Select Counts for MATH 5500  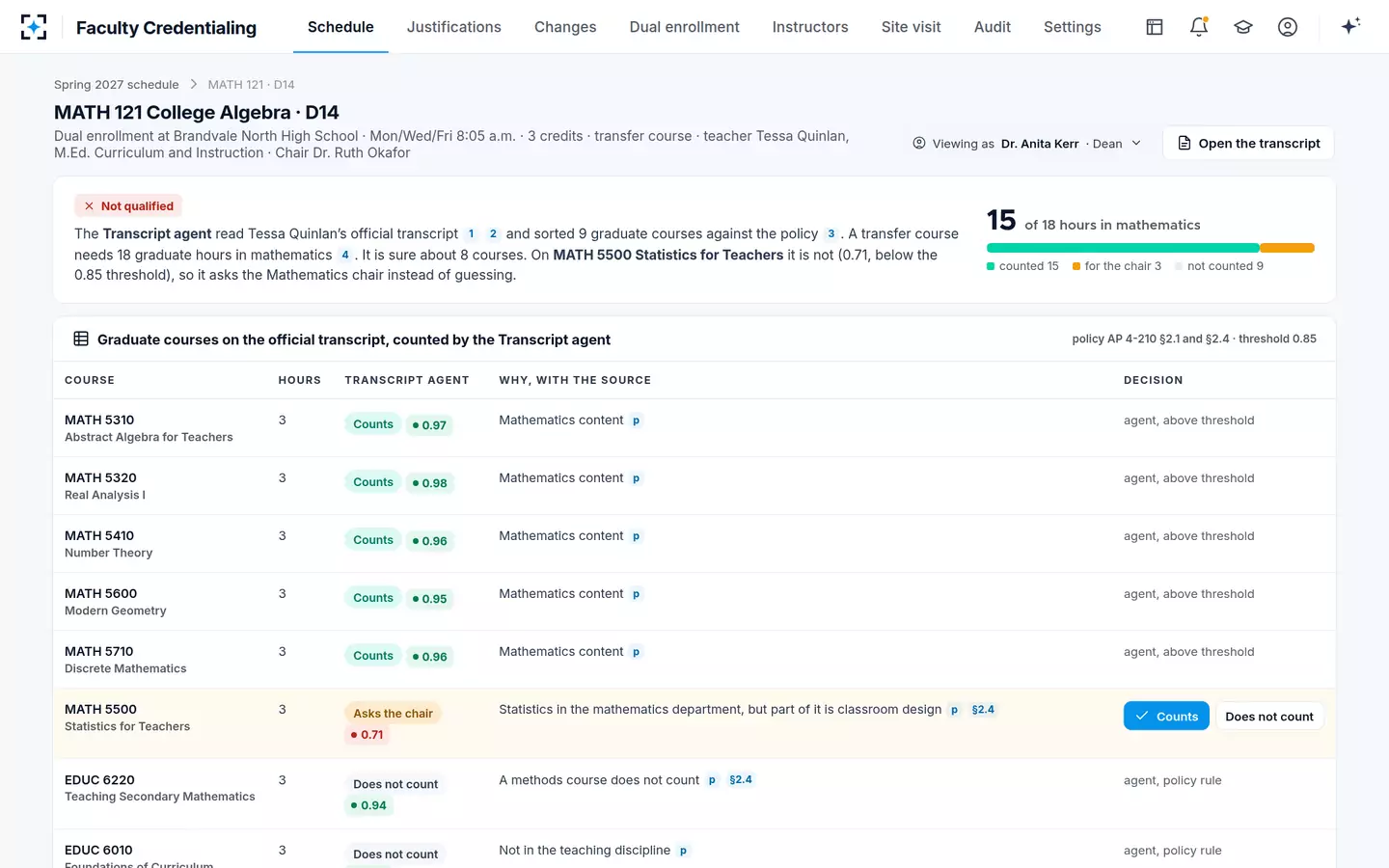point(1166,716)
